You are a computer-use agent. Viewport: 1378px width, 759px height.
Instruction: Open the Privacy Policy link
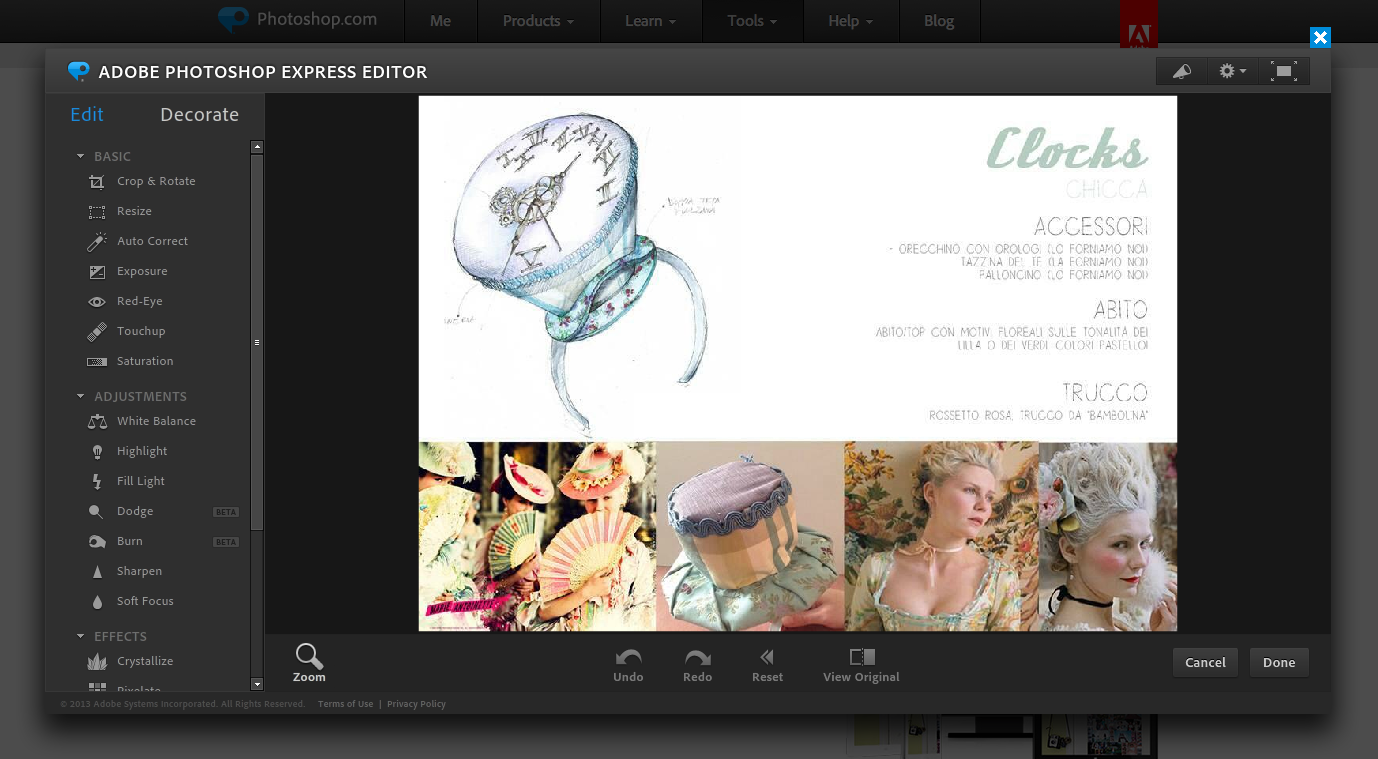click(416, 704)
